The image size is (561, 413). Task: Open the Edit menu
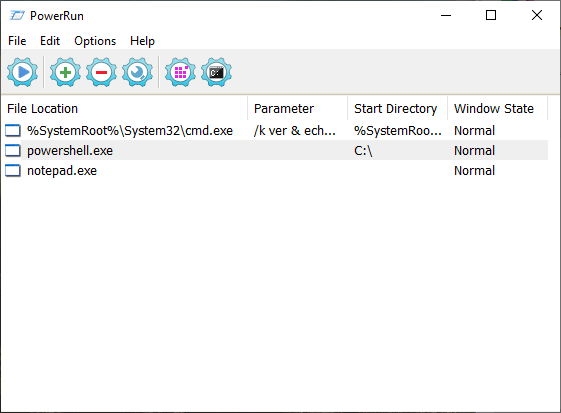50,41
